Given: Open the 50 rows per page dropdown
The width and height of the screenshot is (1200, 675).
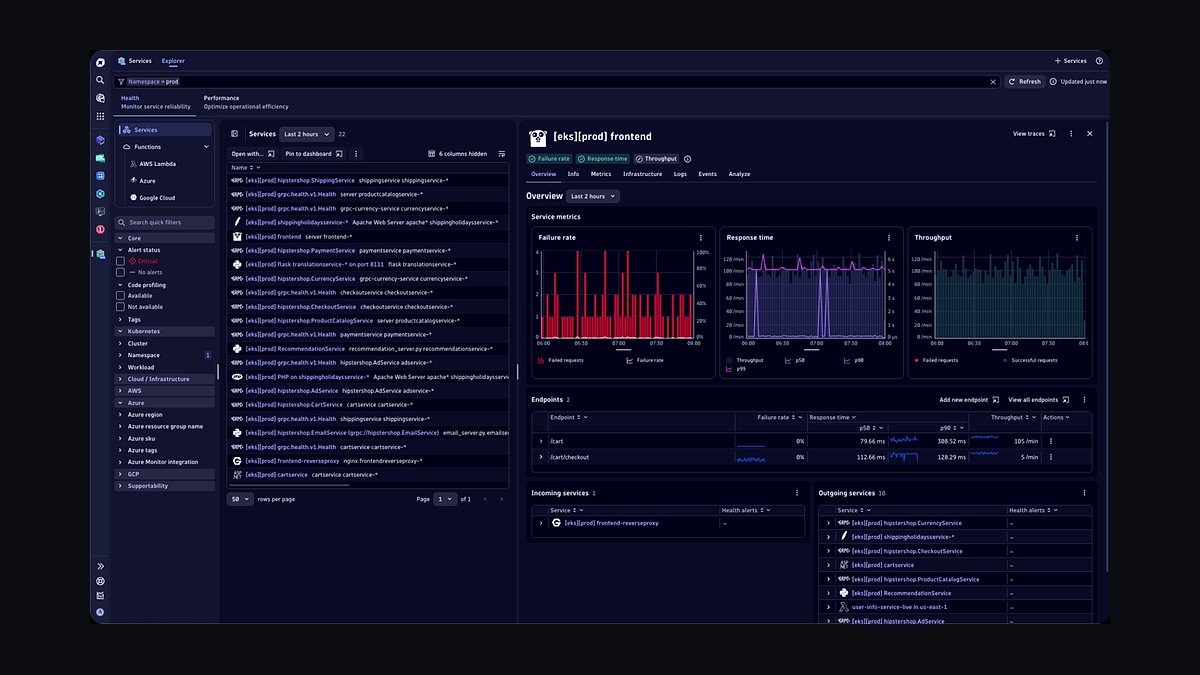Looking at the screenshot, I should [240, 499].
